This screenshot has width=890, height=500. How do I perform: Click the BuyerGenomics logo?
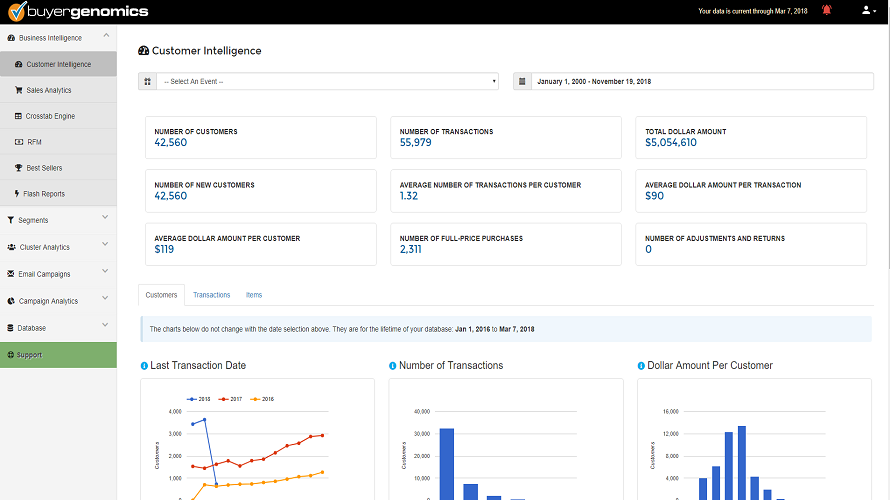78,11
